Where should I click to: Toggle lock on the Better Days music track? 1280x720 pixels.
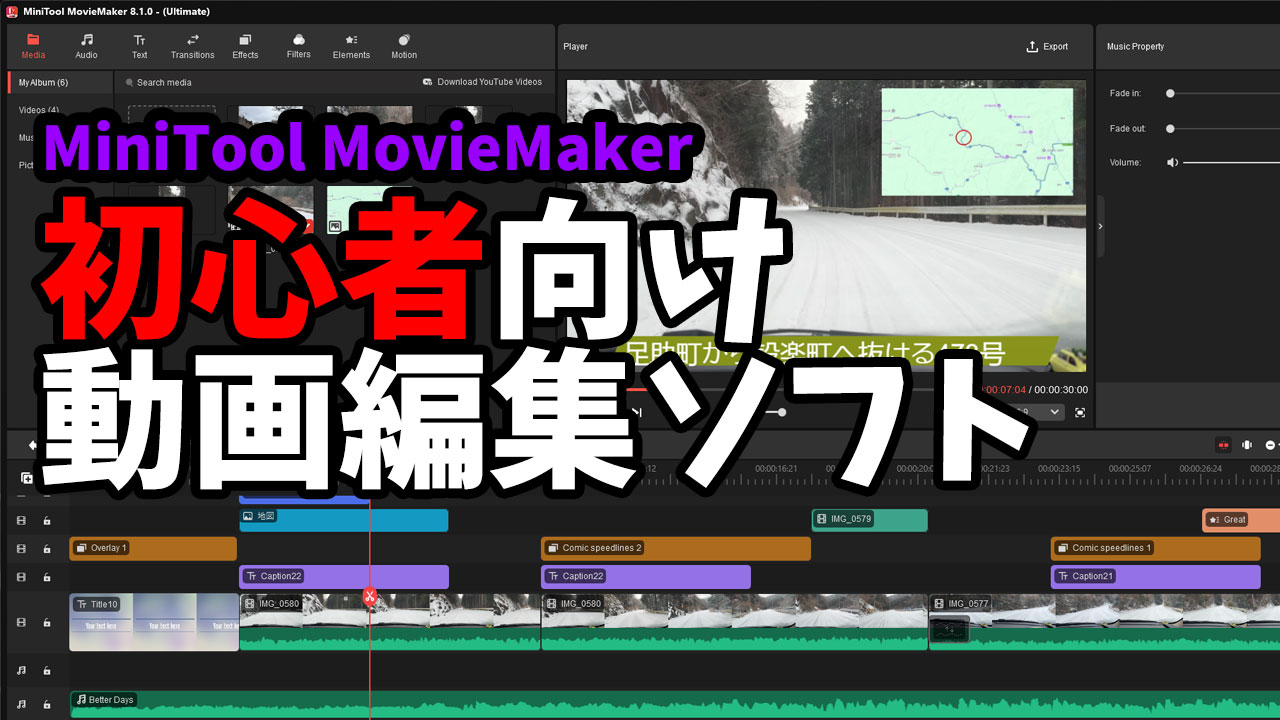click(47, 704)
